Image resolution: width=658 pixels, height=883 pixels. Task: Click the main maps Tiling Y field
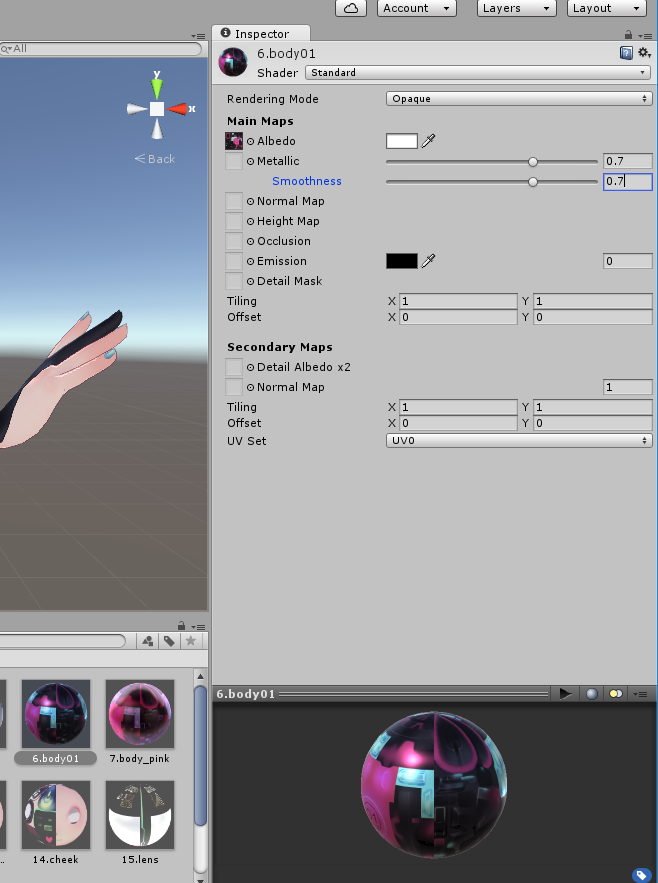pyautogui.click(x=593, y=301)
